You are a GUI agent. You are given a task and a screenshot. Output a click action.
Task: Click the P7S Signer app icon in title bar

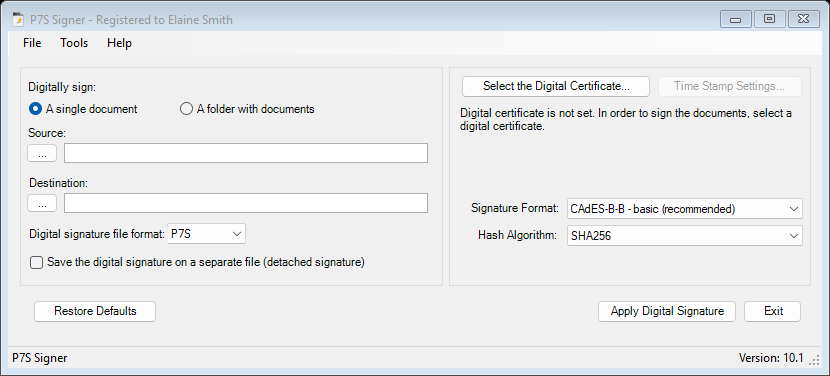(17, 20)
